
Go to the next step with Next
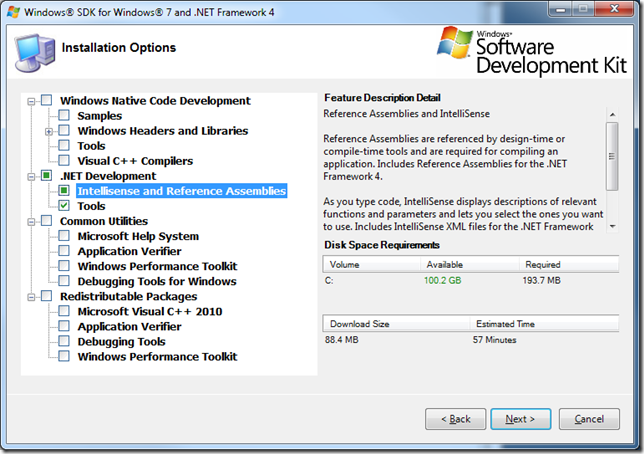click(x=520, y=419)
